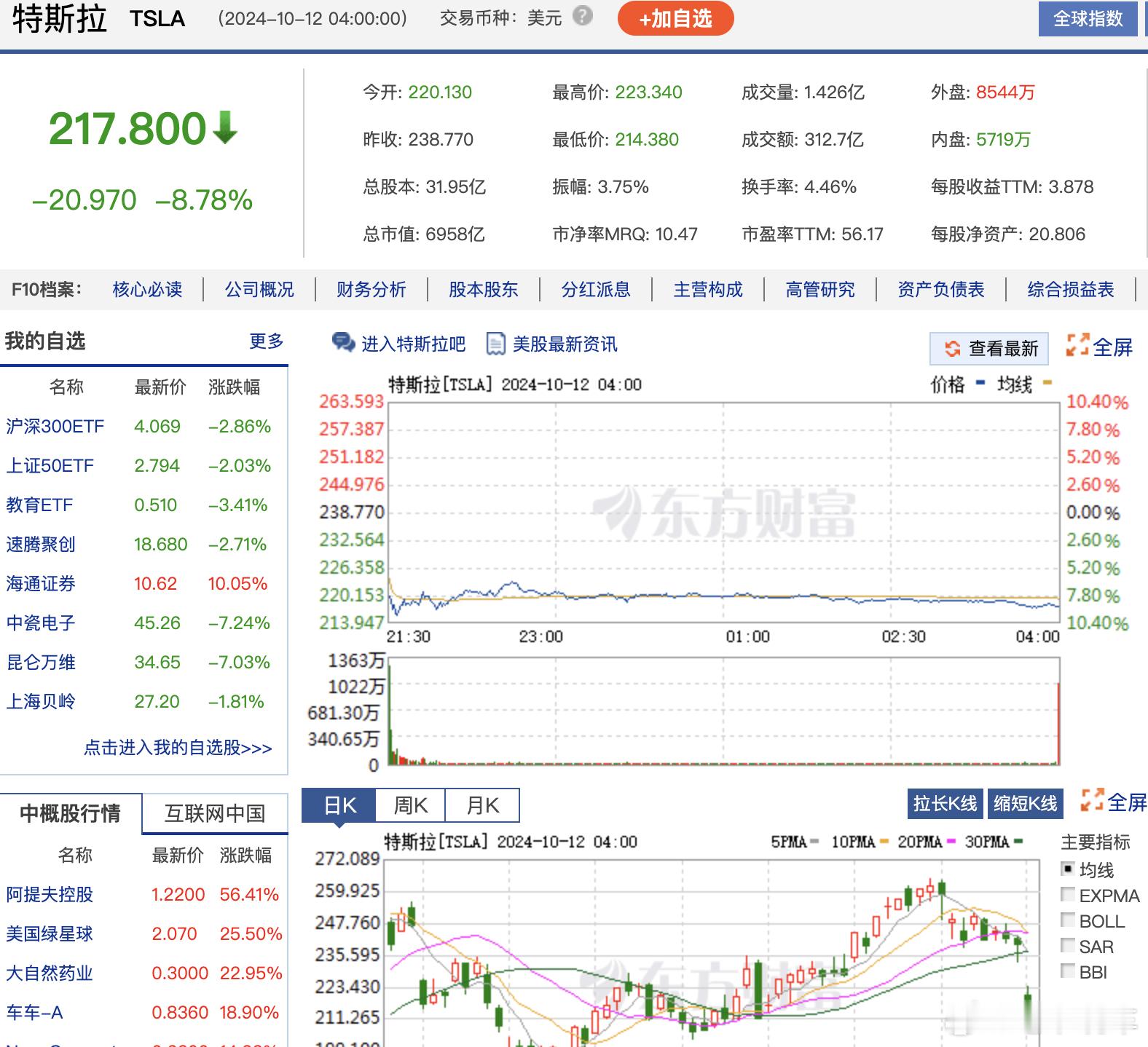Open 速腾聚创 in watchlist

(x=41, y=544)
